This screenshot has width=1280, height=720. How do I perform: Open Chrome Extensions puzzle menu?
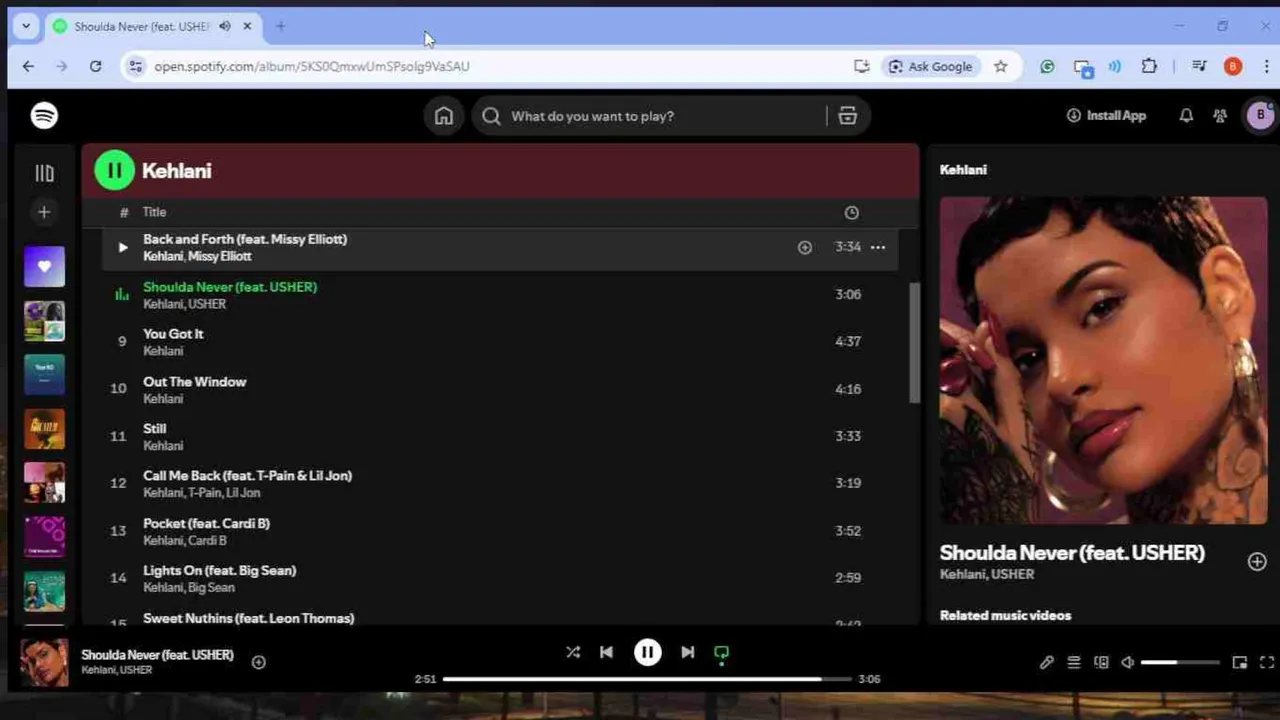[1149, 66]
